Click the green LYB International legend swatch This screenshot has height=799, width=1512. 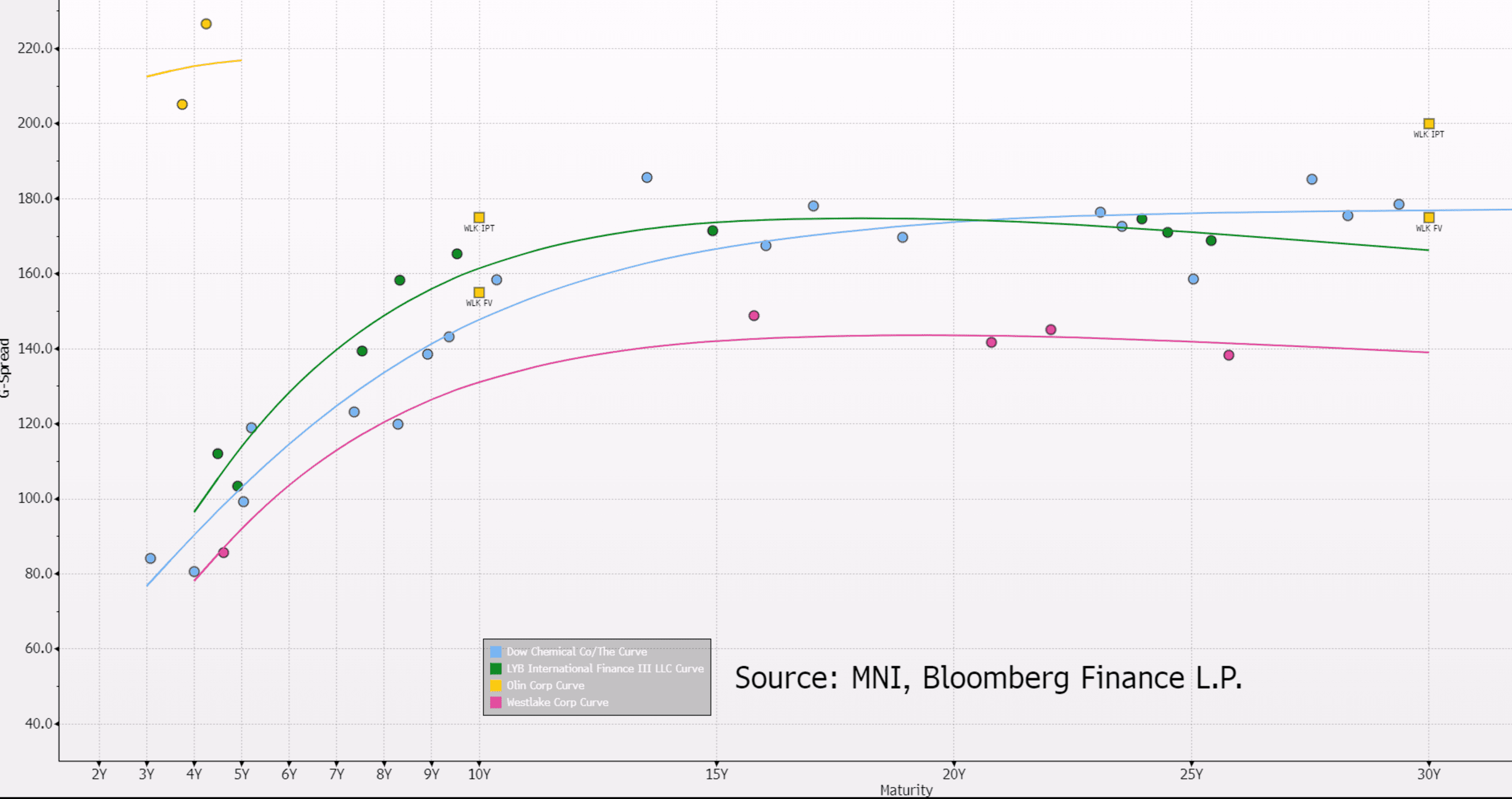coord(496,669)
